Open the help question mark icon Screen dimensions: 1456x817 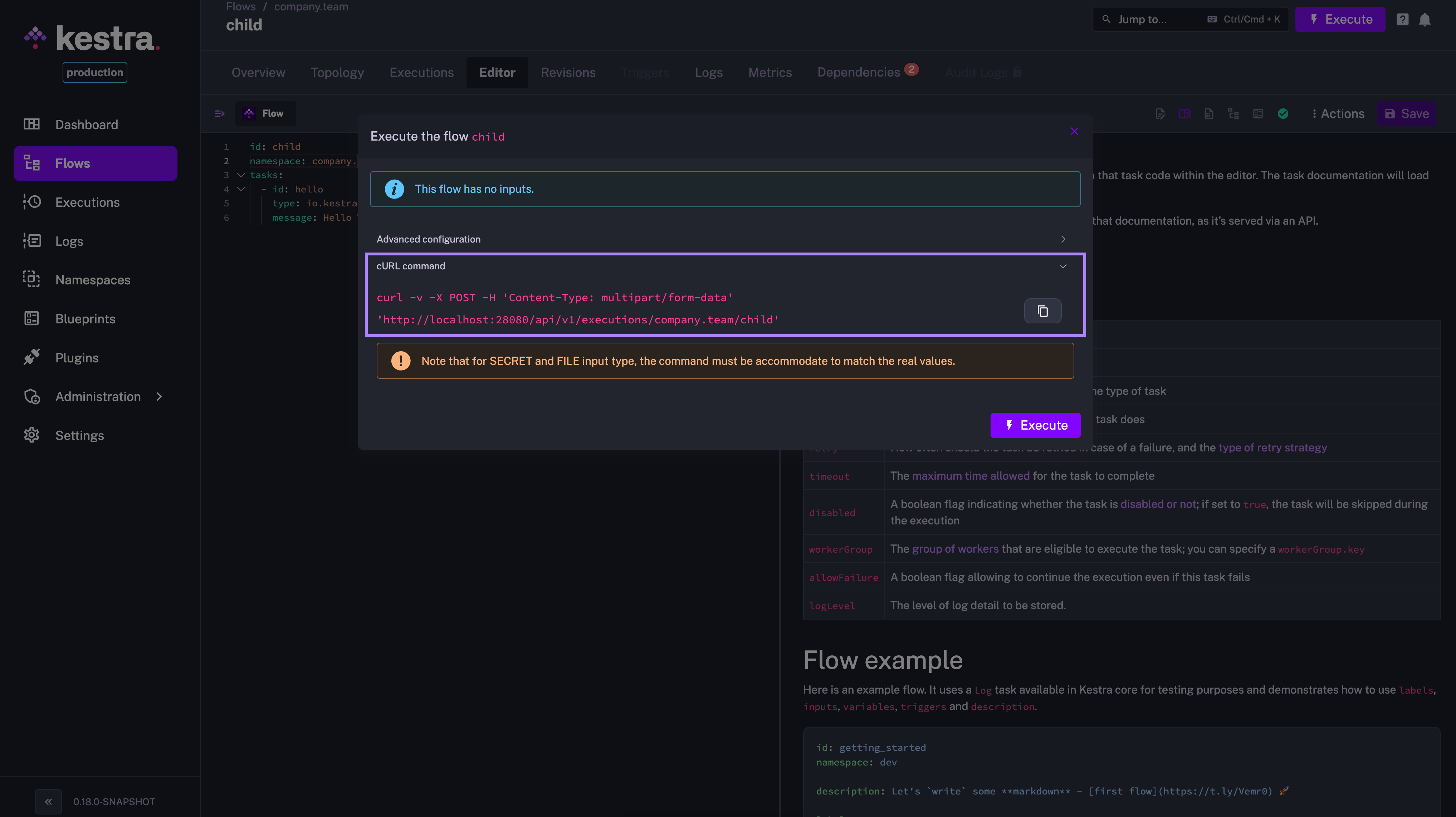coord(1402,20)
